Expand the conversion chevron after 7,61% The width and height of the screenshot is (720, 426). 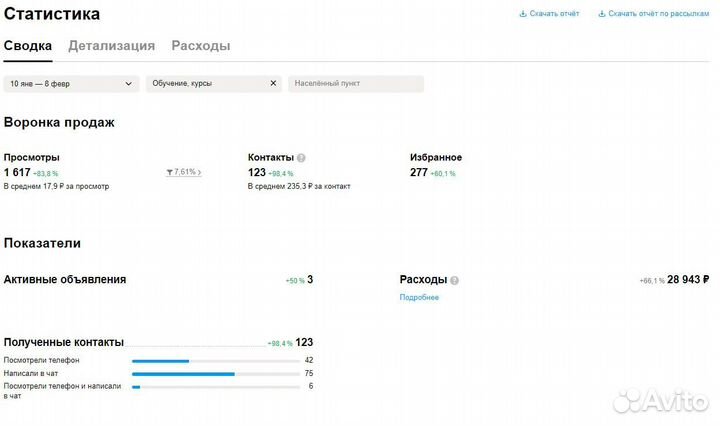pyautogui.click(x=199, y=172)
